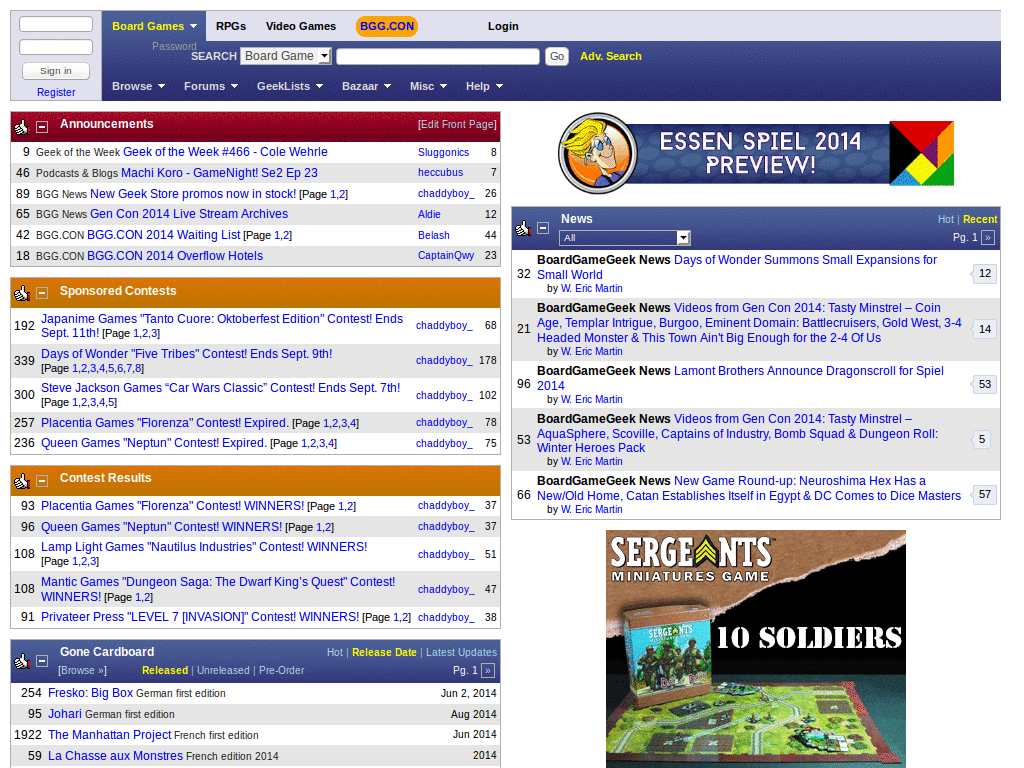Open user Sluggonics profile

point(443,152)
